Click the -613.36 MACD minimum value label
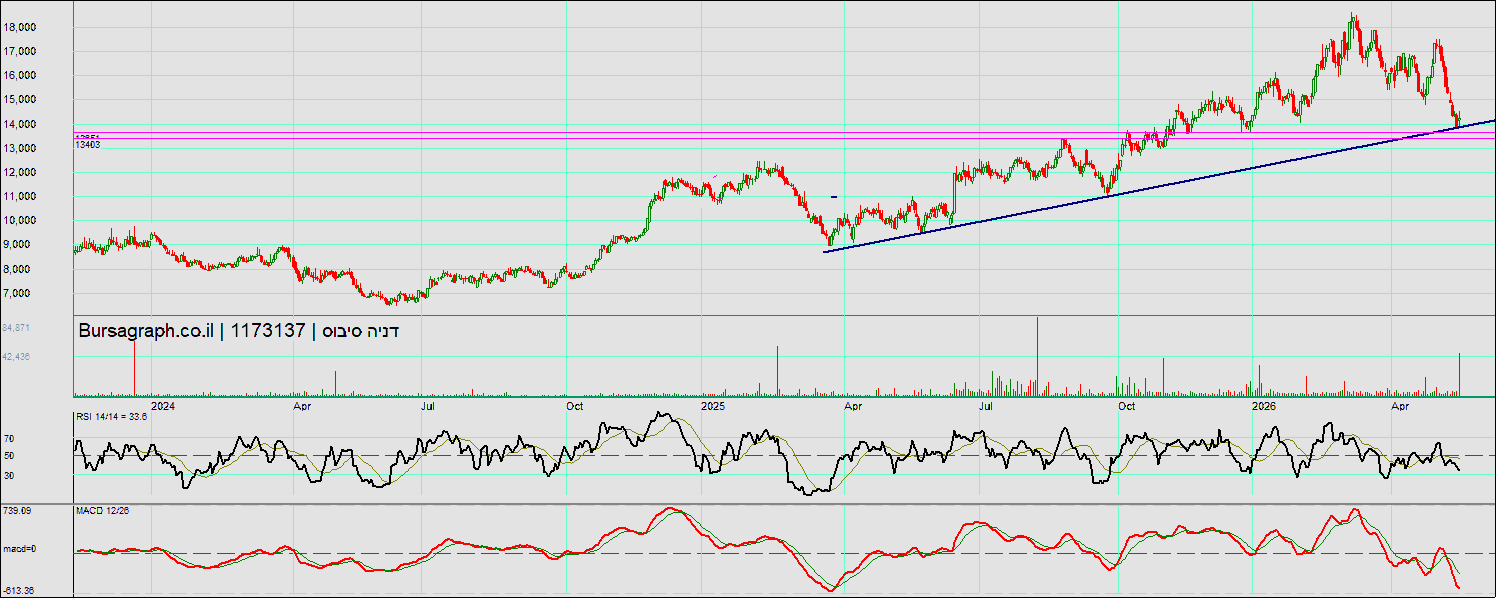Image resolution: width=1496 pixels, height=598 pixels. click(x=17, y=591)
